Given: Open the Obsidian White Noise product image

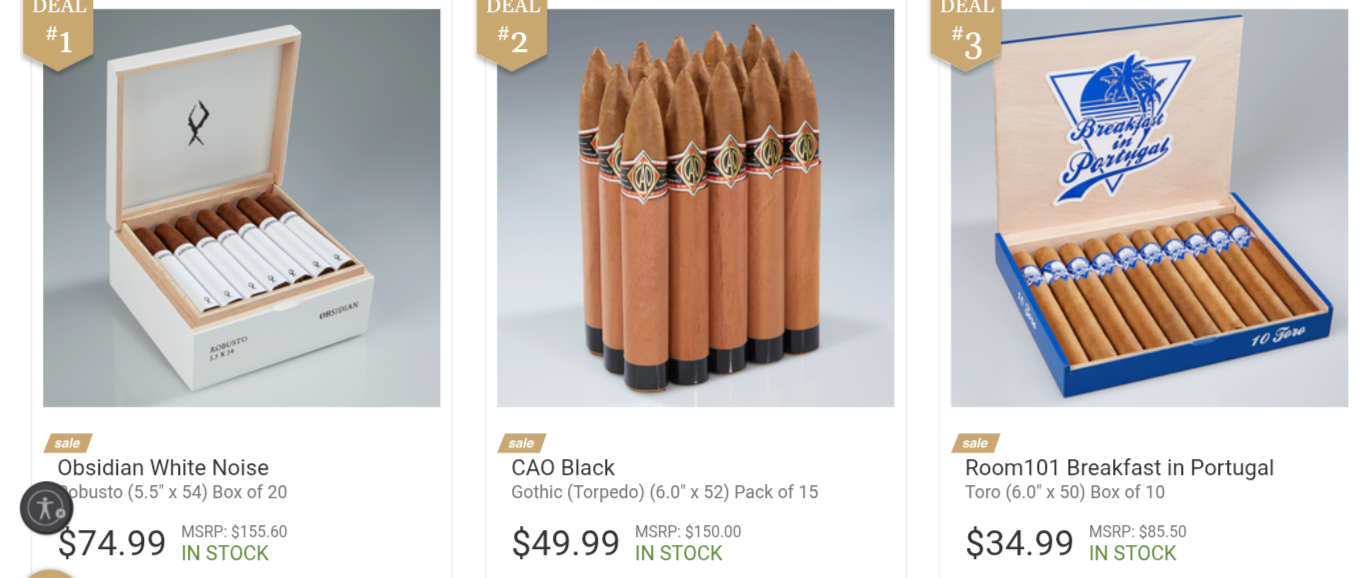Looking at the screenshot, I should pyautogui.click(x=242, y=208).
